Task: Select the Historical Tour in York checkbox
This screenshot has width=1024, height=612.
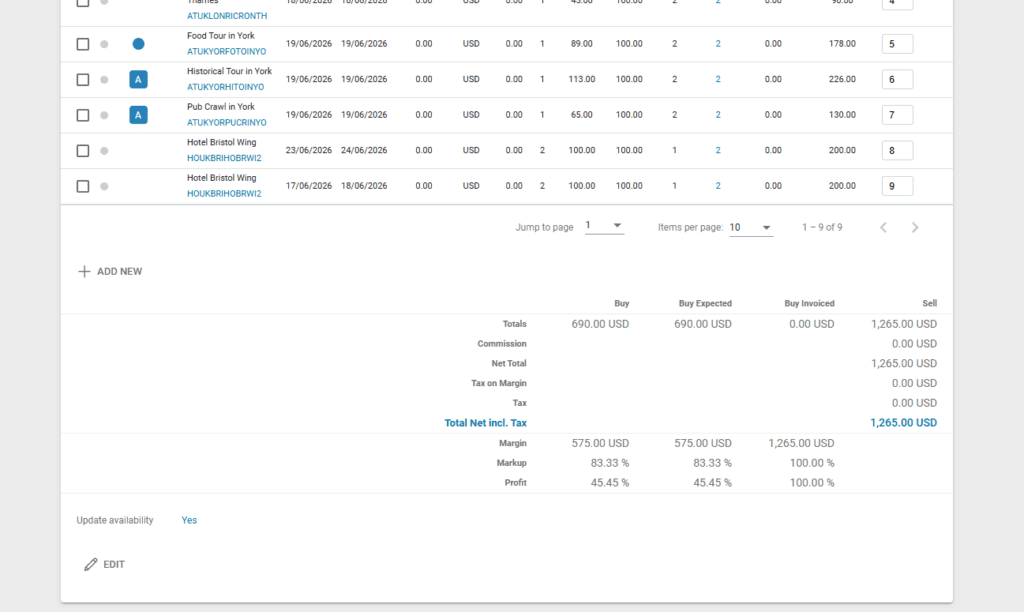Action: click(83, 80)
